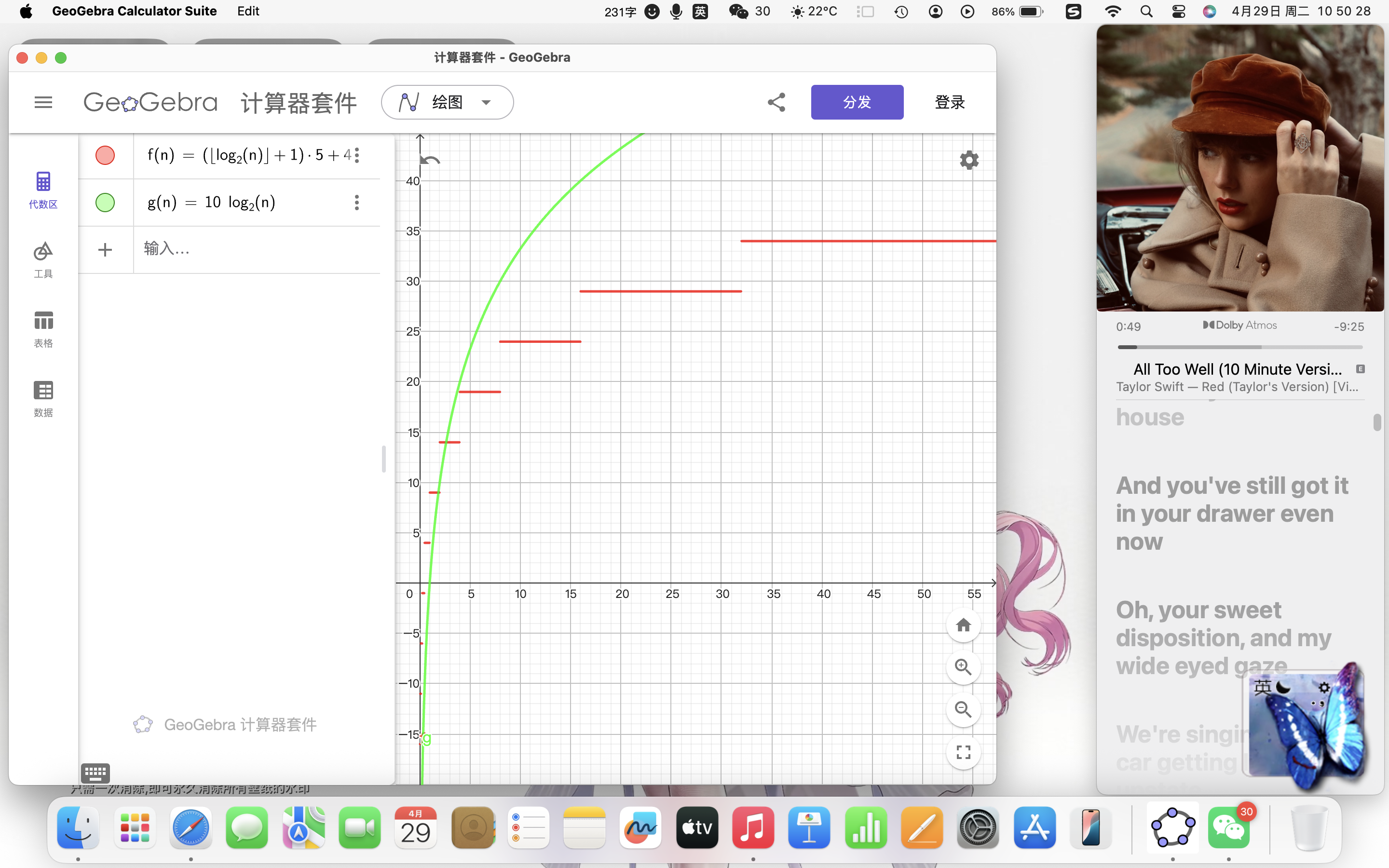Image resolution: width=1389 pixels, height=868 pixels.
Task: Open options menu for g(n) row
Action: 357,202
